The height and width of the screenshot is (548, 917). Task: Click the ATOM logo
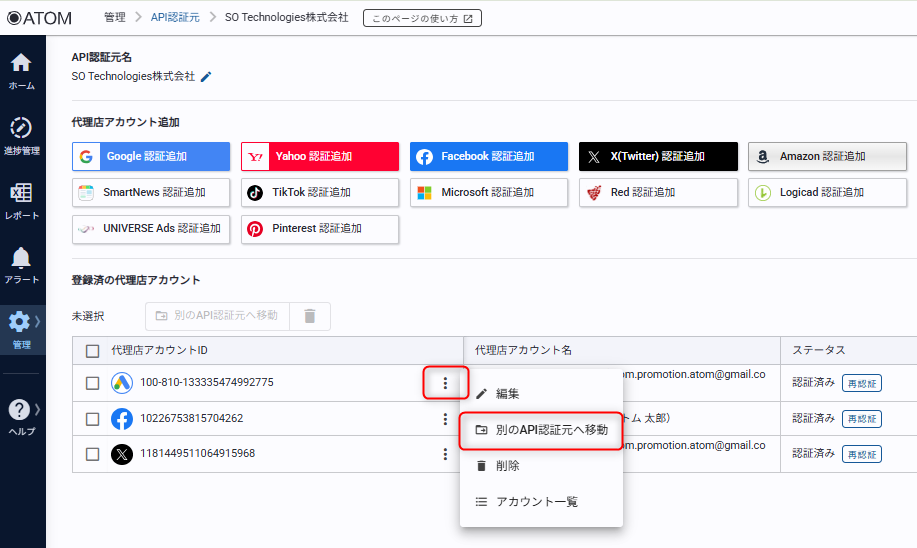(43, 17)
